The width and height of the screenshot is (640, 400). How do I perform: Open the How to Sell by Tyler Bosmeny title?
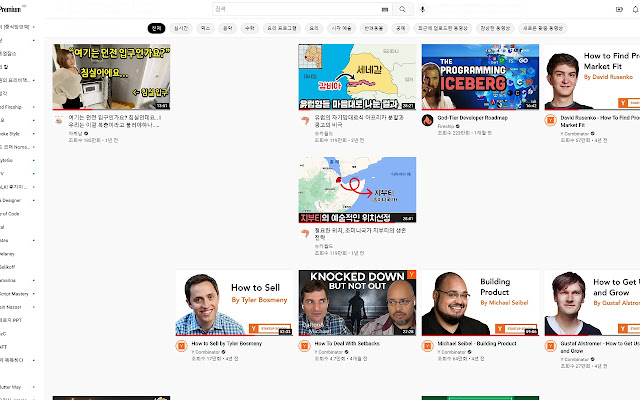[227, 344]
